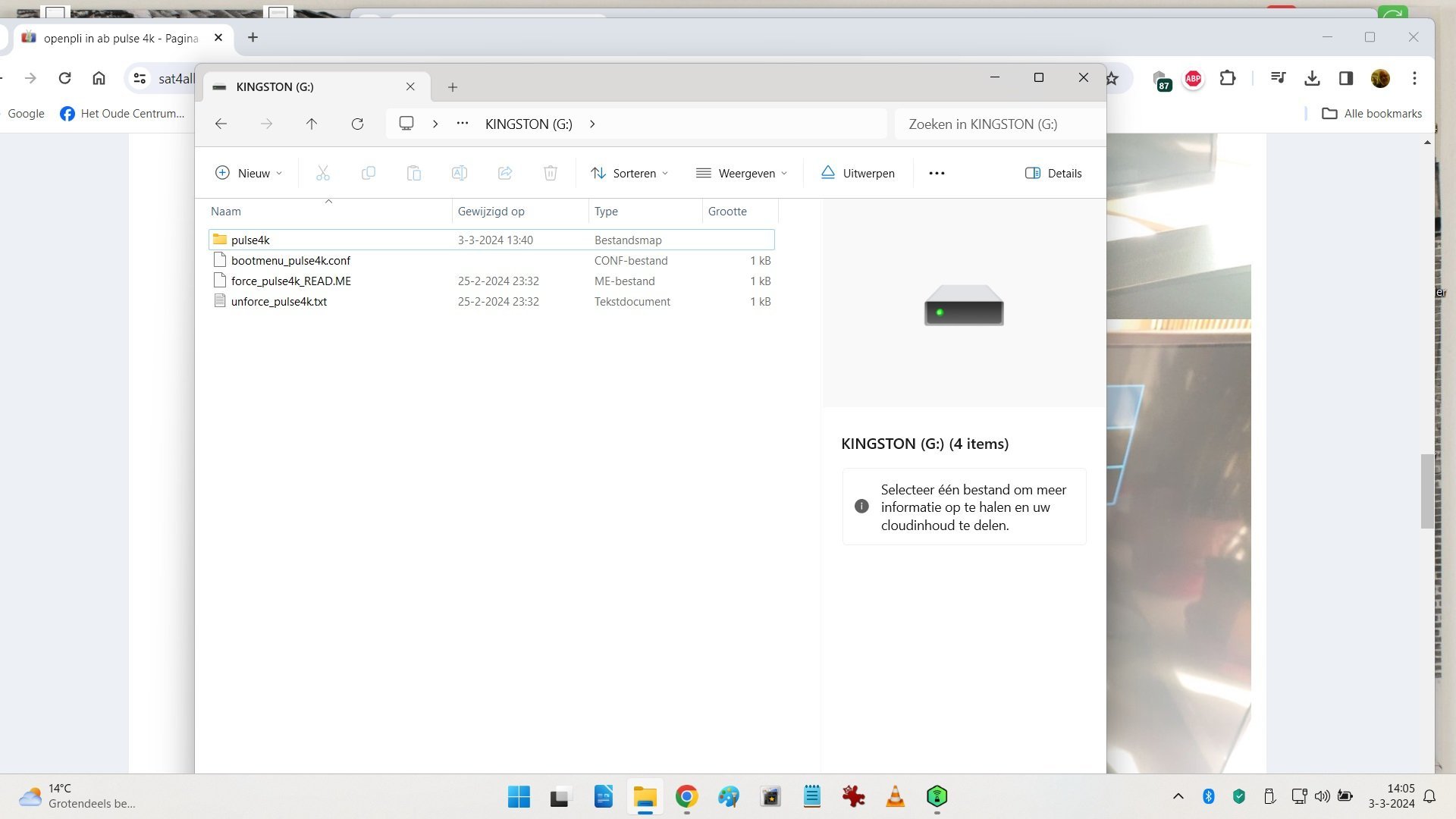Viewport: 1456px width, 819px height.
Task: Select the pulse4k folder
Action: click(x=491, y=240)
